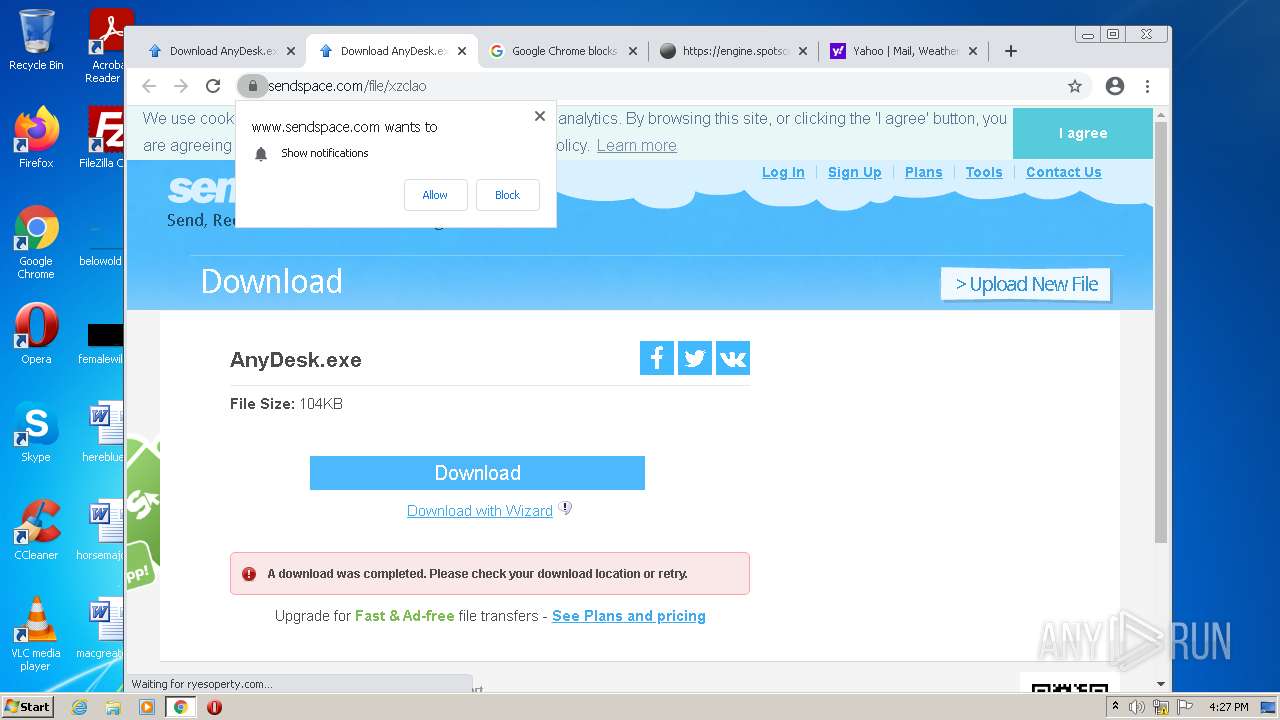
Task: Open the Learn more cookie link
Action: pos(636,145)
